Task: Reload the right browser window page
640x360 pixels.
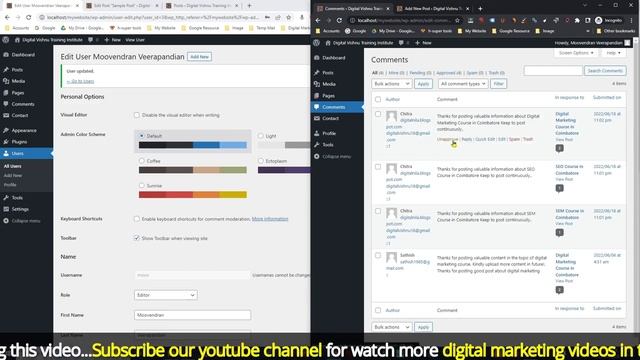Action: 339,20
